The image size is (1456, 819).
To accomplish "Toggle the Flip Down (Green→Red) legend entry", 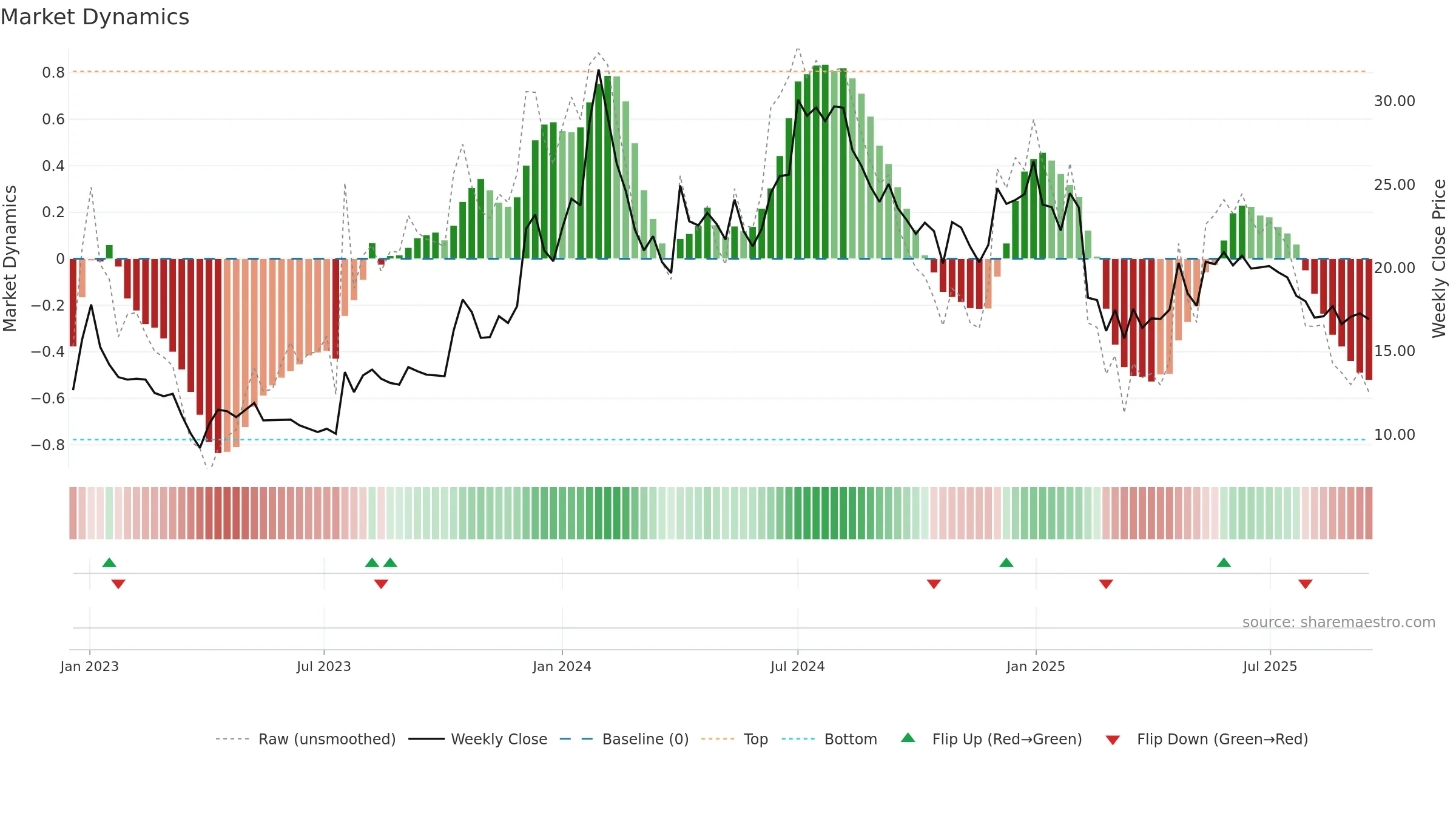I will pyautogui.click(x=1207, y=739).
